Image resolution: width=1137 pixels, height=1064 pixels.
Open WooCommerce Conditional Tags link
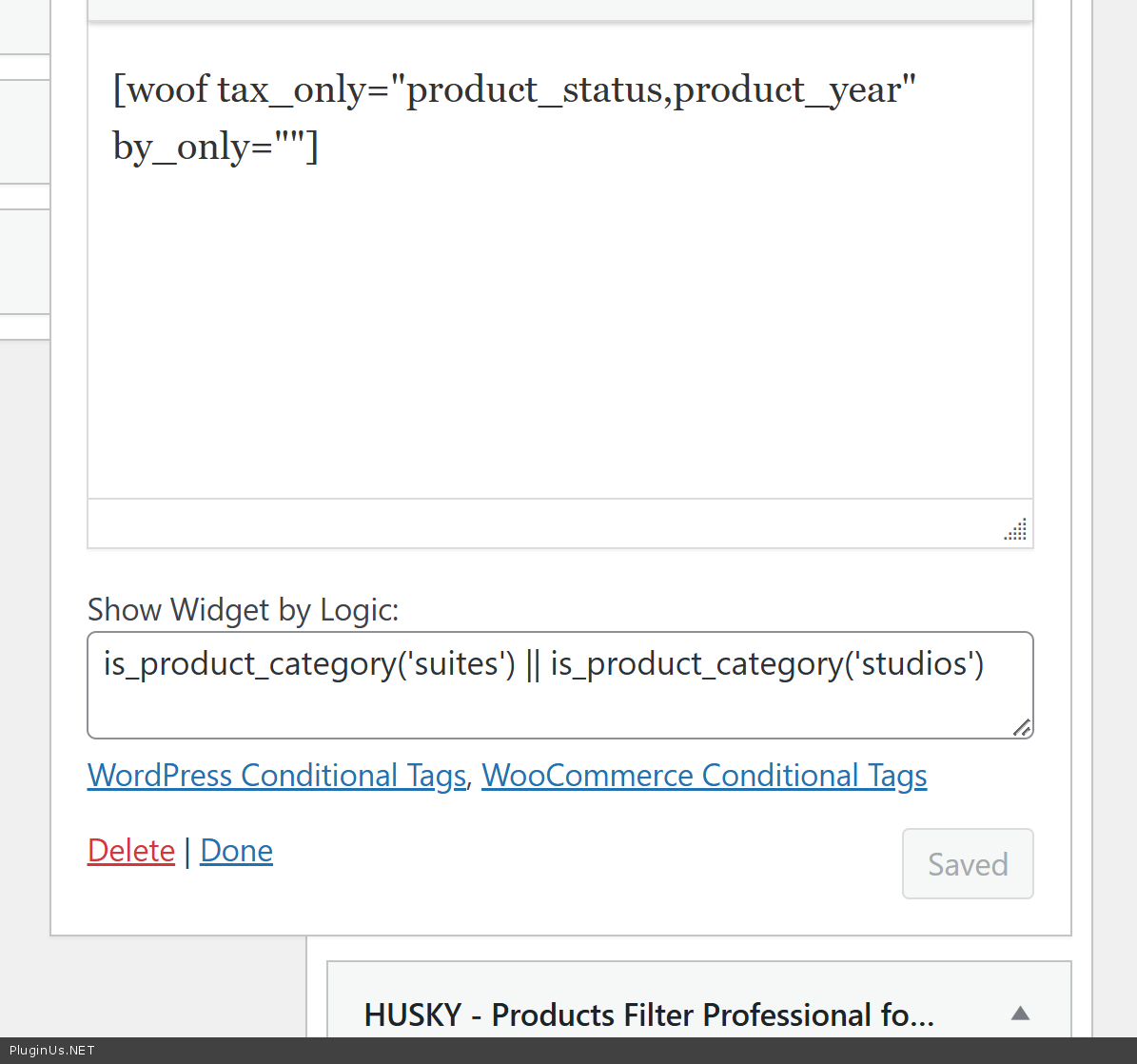pyautogui.click(x=704, y=776)
